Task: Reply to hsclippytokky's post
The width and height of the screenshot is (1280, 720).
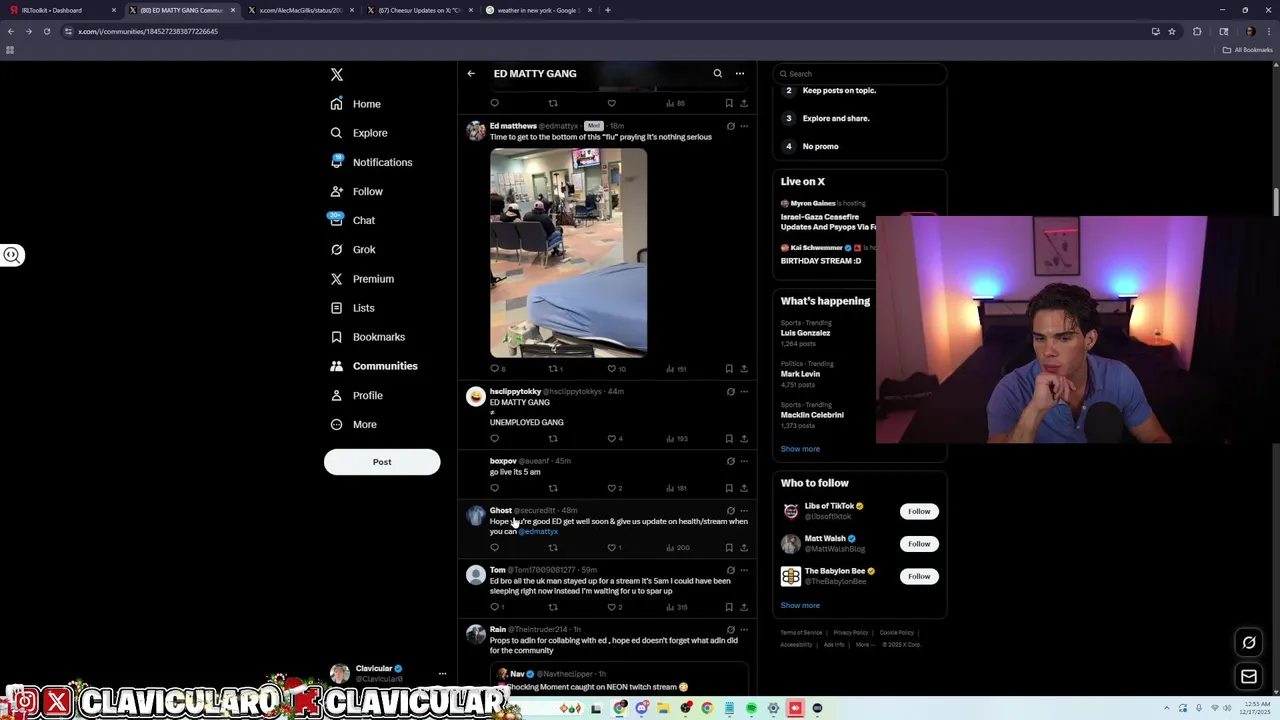Action: pyautogui.click(x=495, y=439)
